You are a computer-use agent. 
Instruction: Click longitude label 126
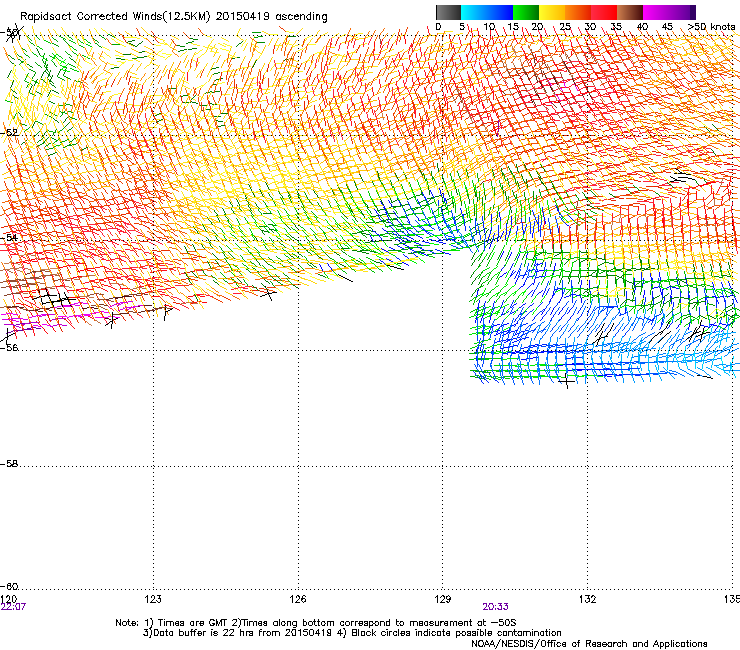pyautogui.click(x=298, y=599)
